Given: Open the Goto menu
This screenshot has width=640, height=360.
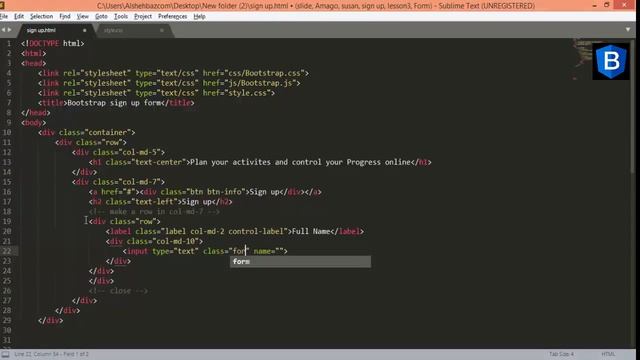Looking at the screenshot, I should point(101,16).
